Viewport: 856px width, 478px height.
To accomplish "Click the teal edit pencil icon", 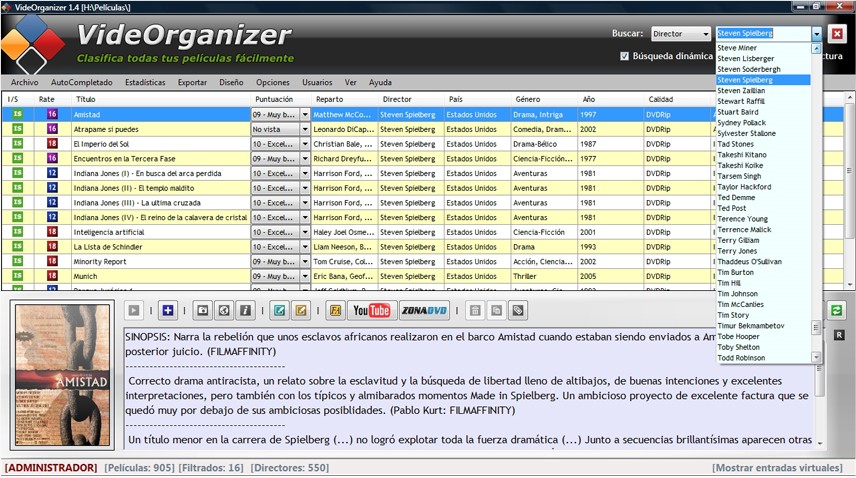I will coord(280,310).
